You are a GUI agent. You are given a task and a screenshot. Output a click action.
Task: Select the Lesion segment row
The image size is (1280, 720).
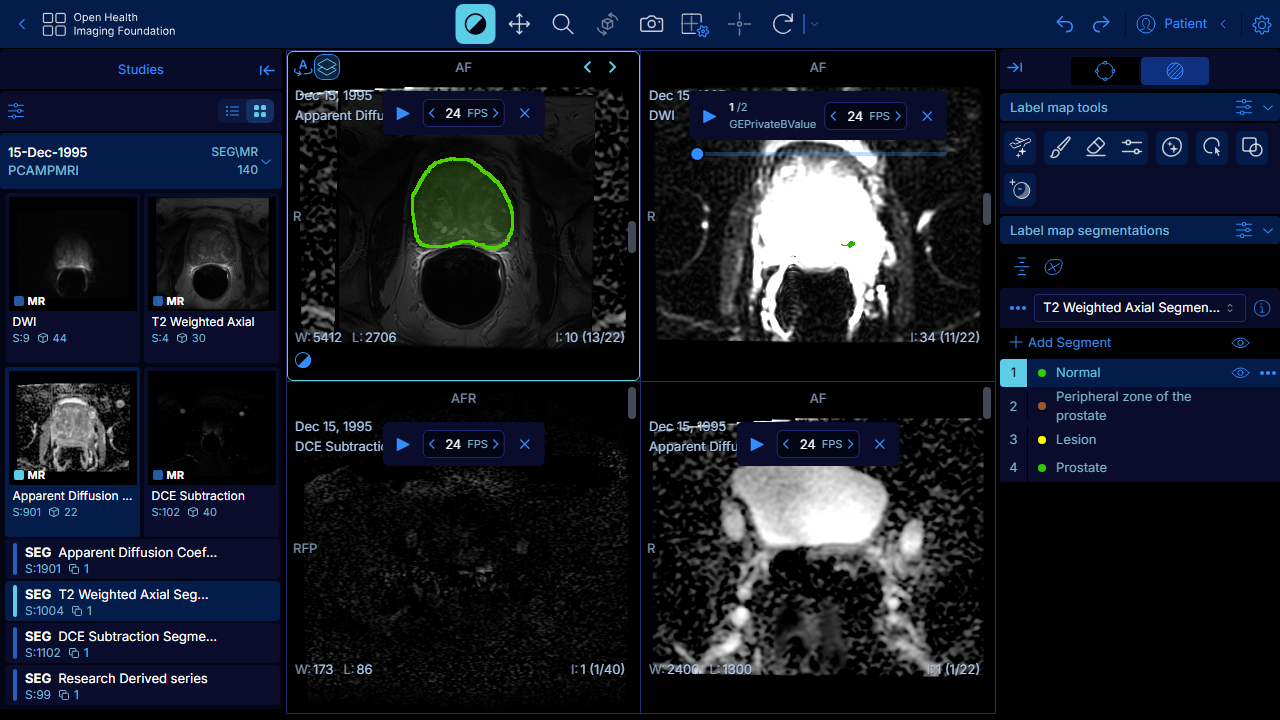coord(1140,439)
